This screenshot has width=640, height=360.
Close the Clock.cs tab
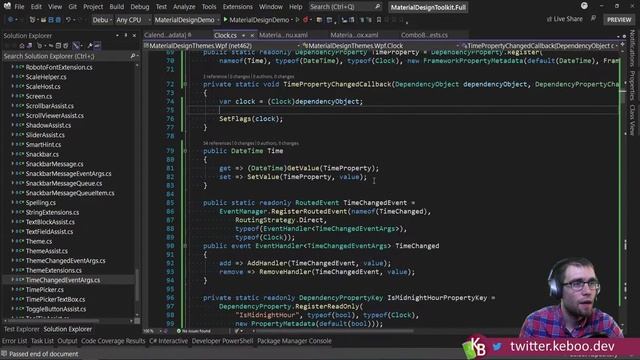[x=252, y=36]
